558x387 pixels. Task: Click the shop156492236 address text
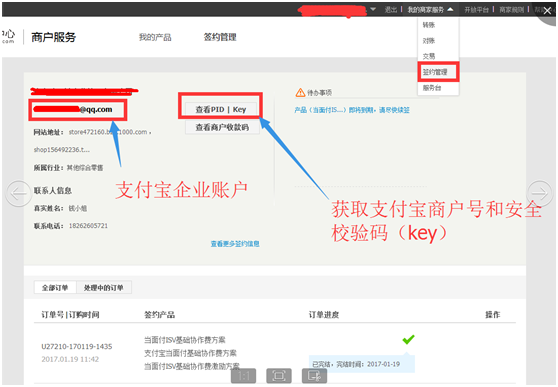pyautogui.click(x=62, y=150)
